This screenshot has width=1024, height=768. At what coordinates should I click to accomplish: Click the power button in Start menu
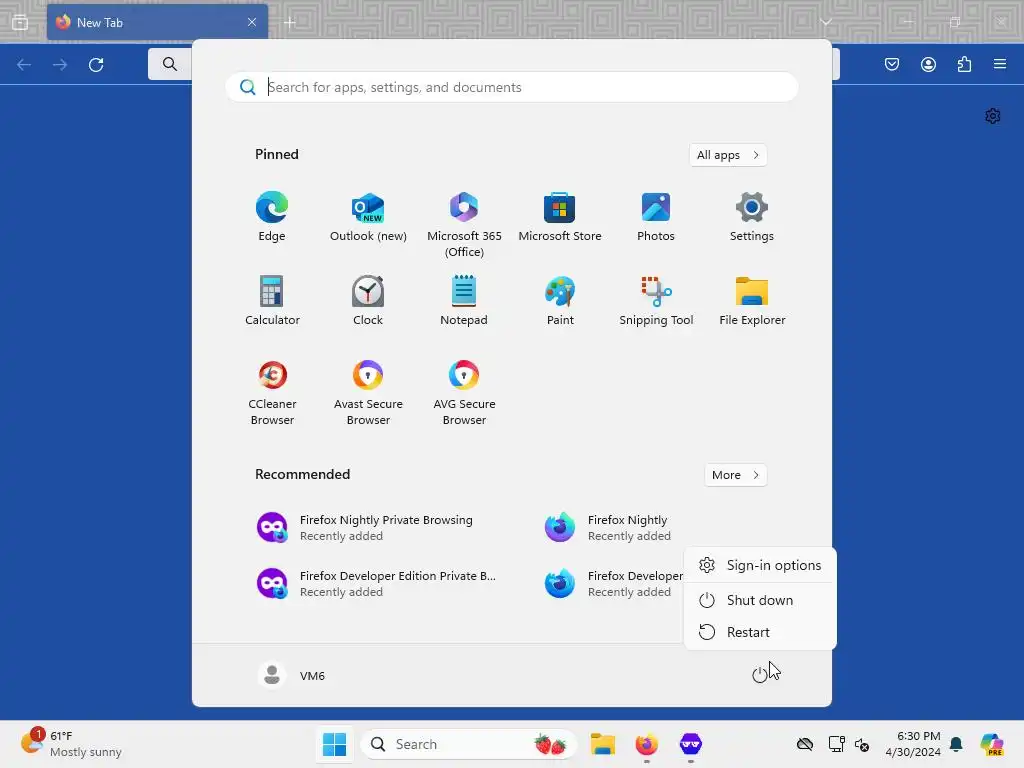tap(759, 675)
